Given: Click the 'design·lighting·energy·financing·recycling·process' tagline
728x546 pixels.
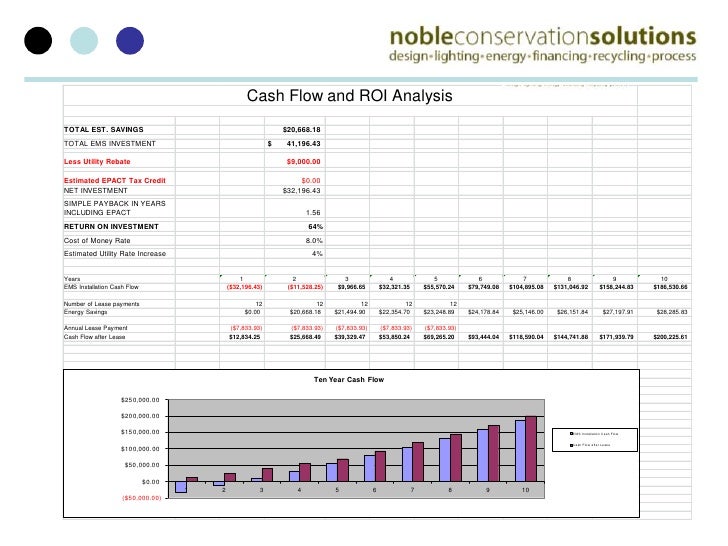Looking at the screenshot, I should 543,56.
